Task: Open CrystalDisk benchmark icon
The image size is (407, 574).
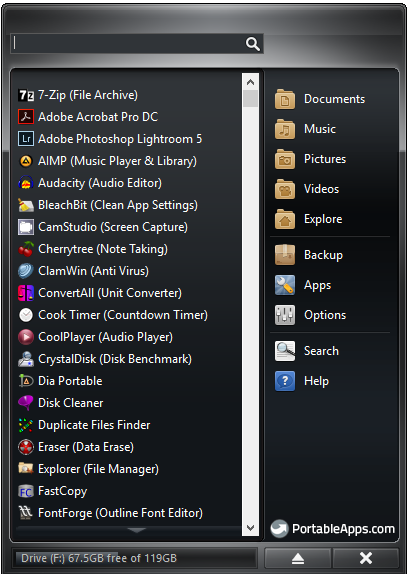Action: click(x=26, y=359)
